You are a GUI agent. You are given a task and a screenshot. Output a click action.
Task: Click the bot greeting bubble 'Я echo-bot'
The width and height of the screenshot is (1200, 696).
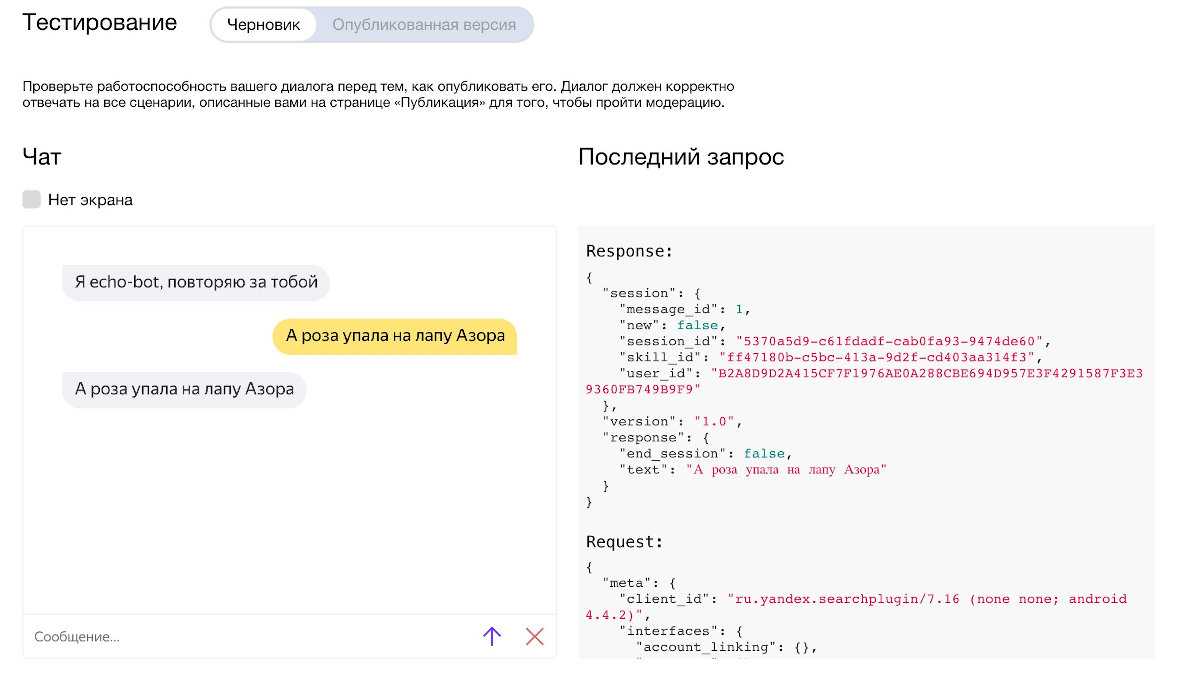pyautogui.click(x=196, y=282)
